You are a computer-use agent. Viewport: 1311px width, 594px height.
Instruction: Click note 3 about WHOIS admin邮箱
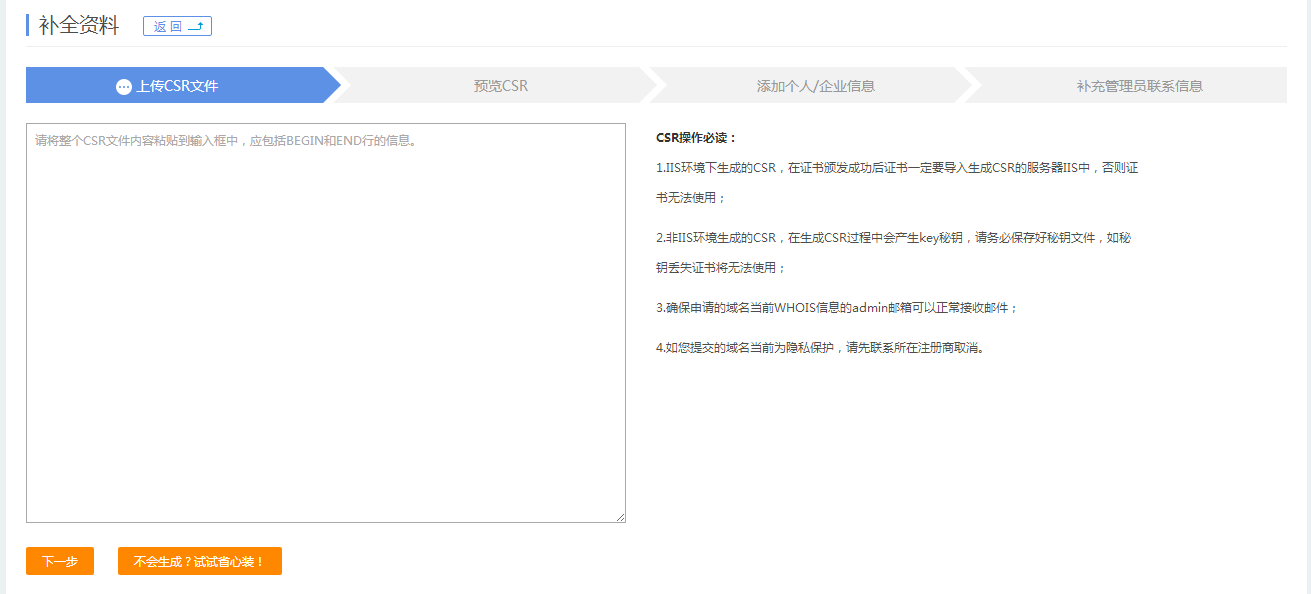(837, 308)
